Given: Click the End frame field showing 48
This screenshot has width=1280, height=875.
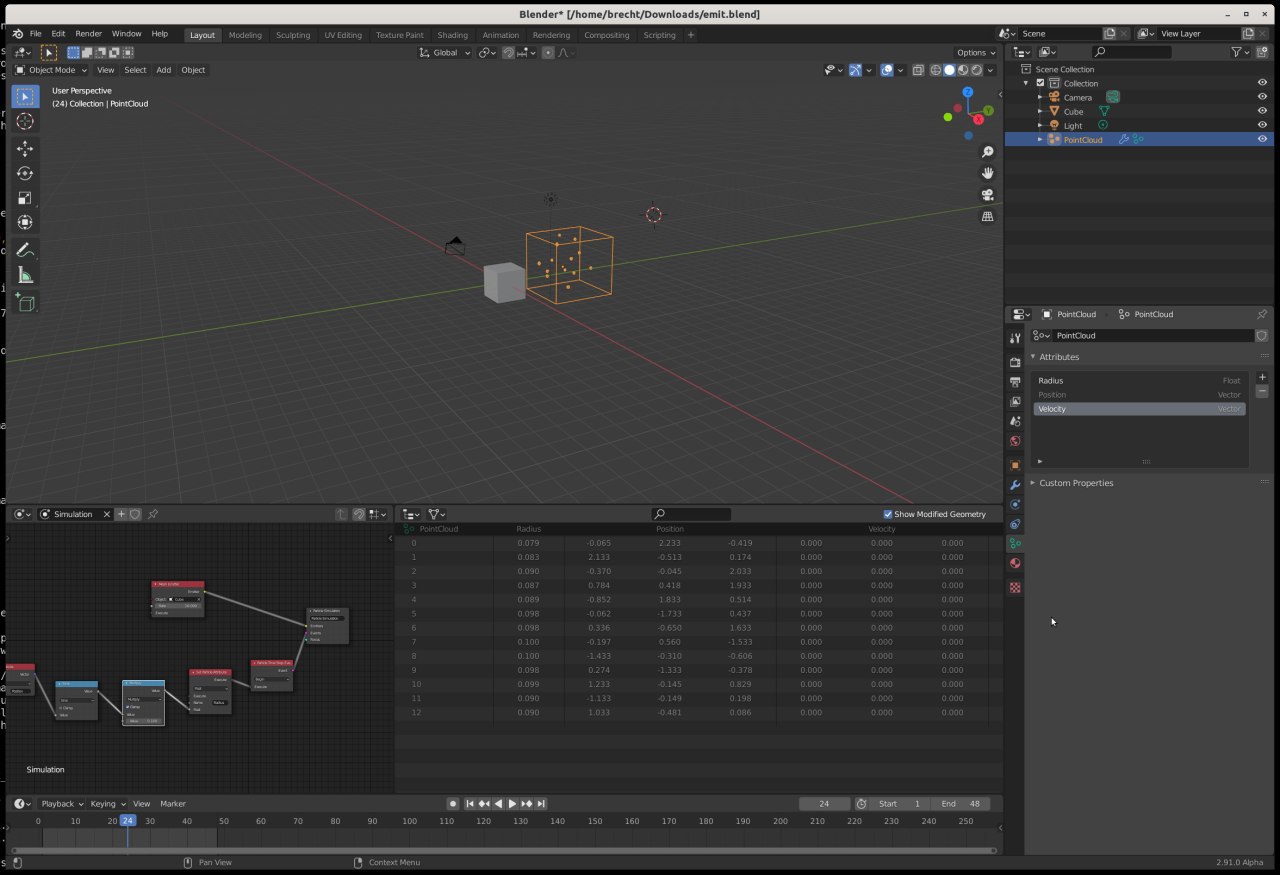Looking at the screenshot, I should 960,804.
